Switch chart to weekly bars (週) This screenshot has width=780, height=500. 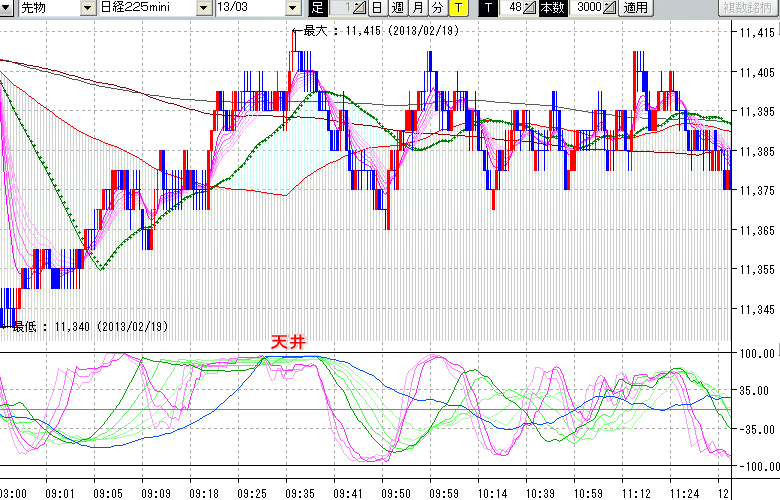click(x=398, y=8)
